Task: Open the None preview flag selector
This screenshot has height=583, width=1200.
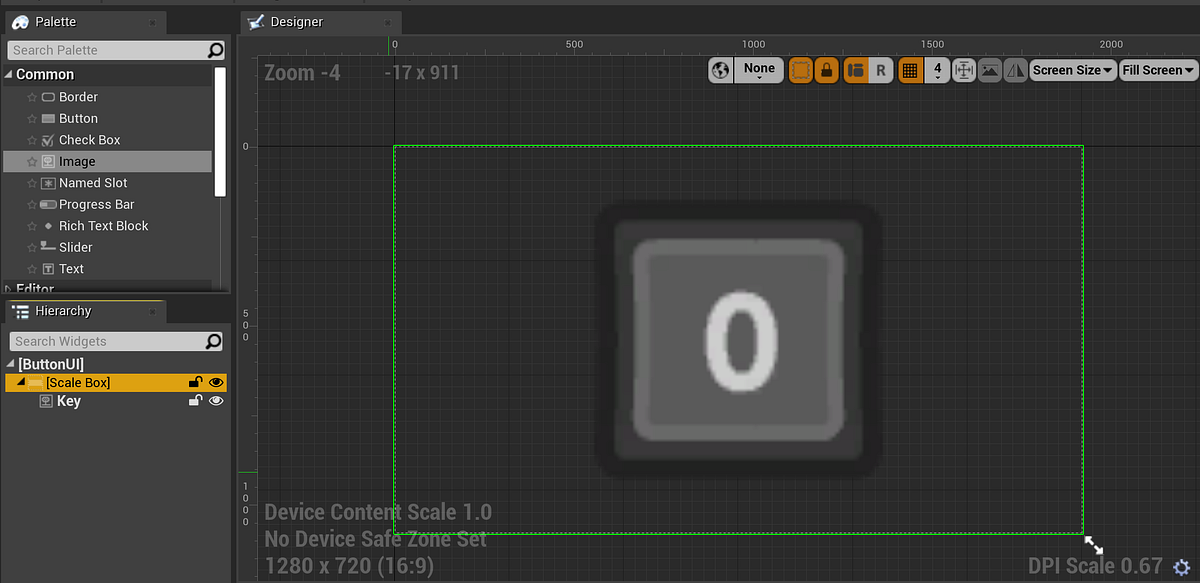Action: tap(759, 70)
